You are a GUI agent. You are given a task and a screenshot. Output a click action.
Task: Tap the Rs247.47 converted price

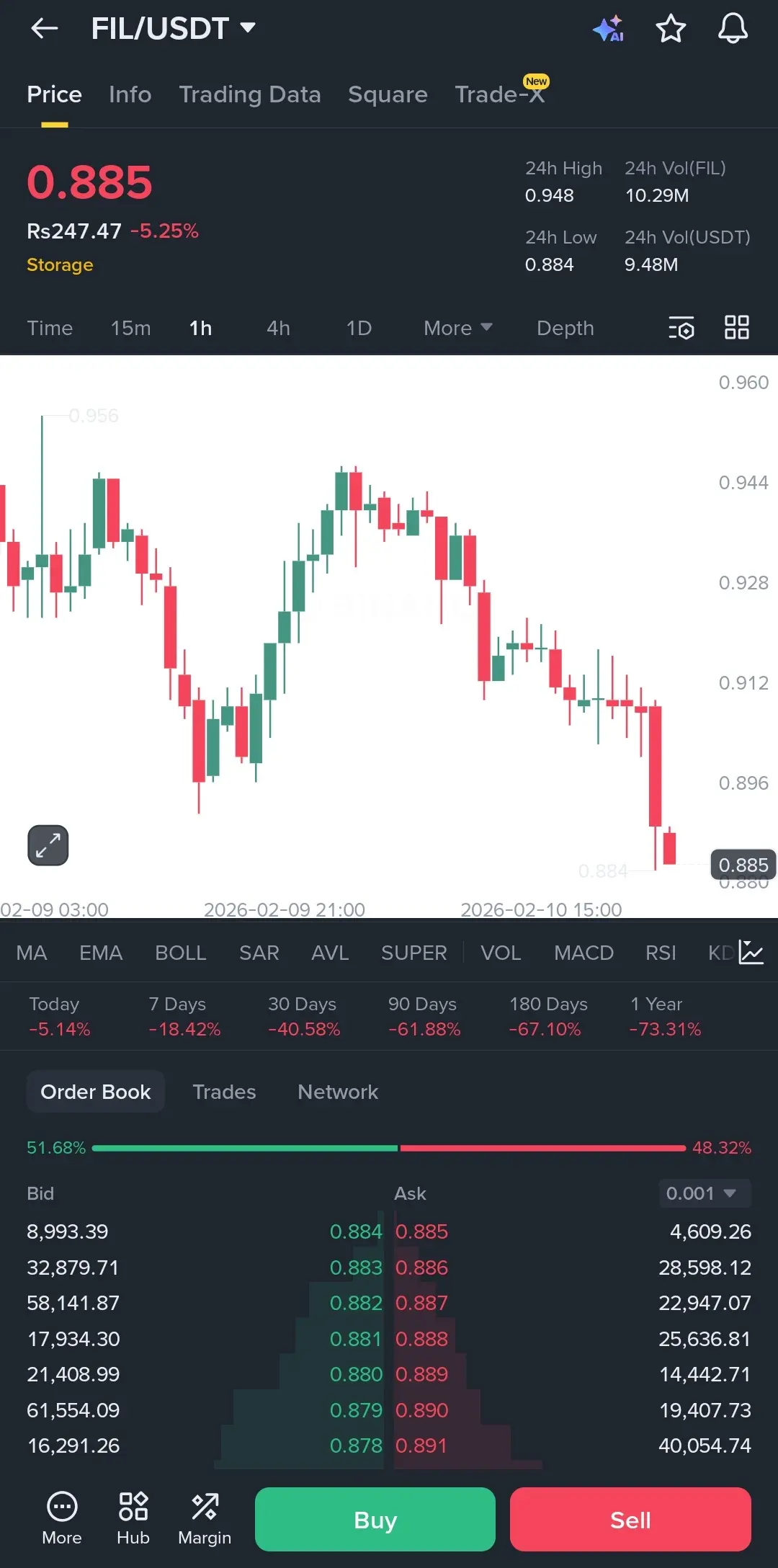(x=74, y=231)
